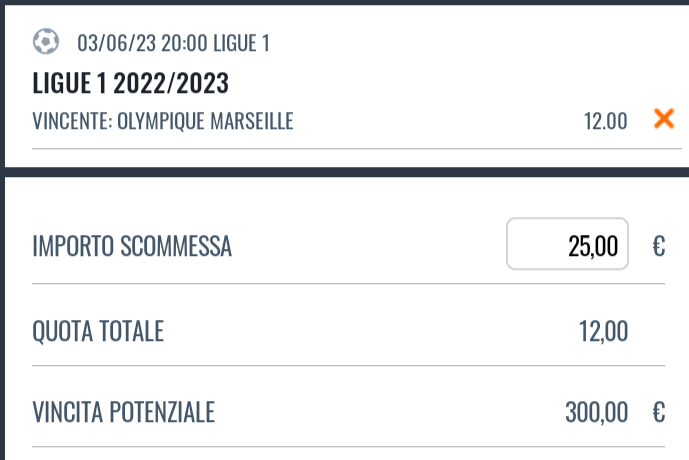Click the soccer ball sport icon

46,41
